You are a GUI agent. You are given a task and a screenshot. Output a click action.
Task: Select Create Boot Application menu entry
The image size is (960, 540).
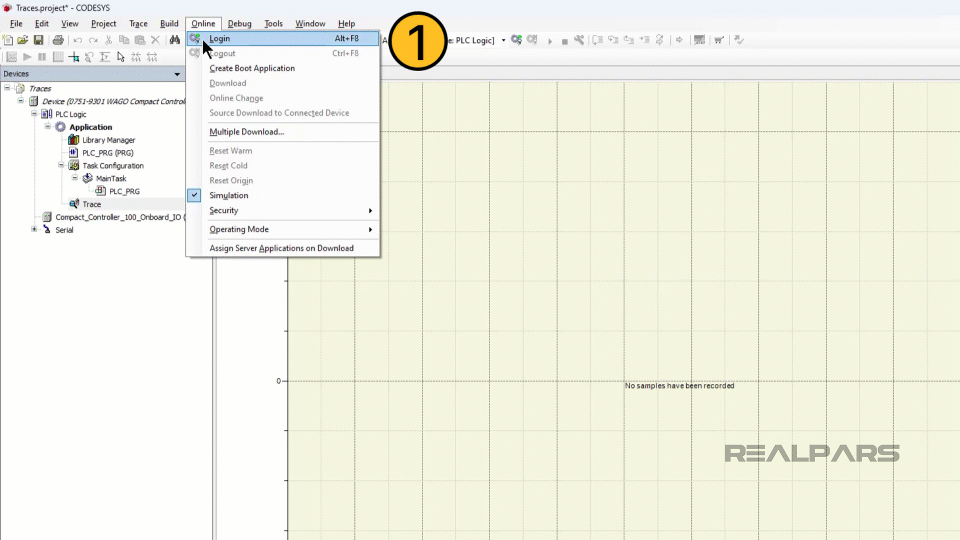click(x=283, y=69)
